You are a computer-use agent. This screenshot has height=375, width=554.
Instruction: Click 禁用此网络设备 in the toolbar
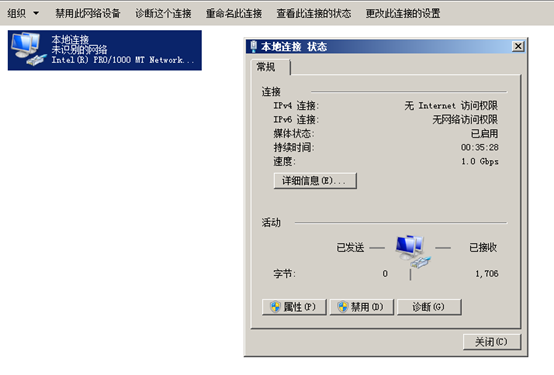click(x=88, y=13)
